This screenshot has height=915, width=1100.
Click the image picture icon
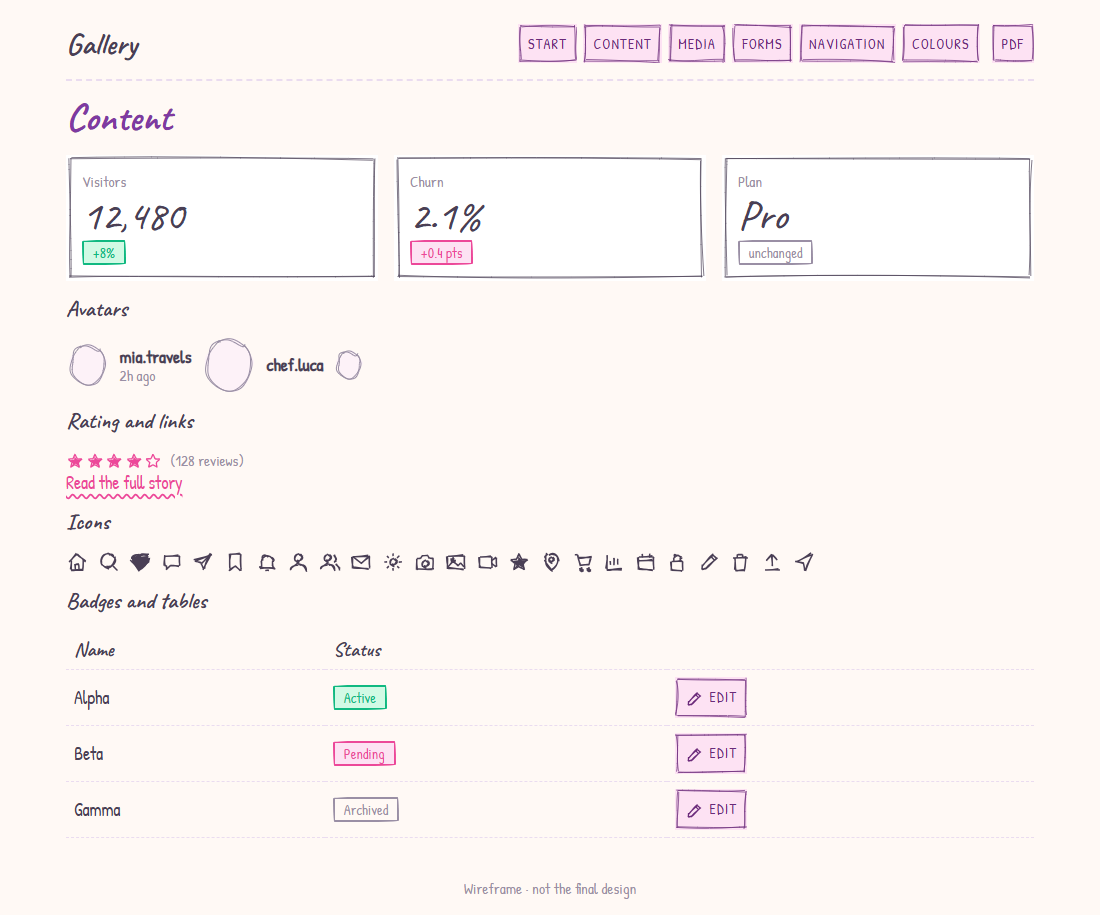456,562
